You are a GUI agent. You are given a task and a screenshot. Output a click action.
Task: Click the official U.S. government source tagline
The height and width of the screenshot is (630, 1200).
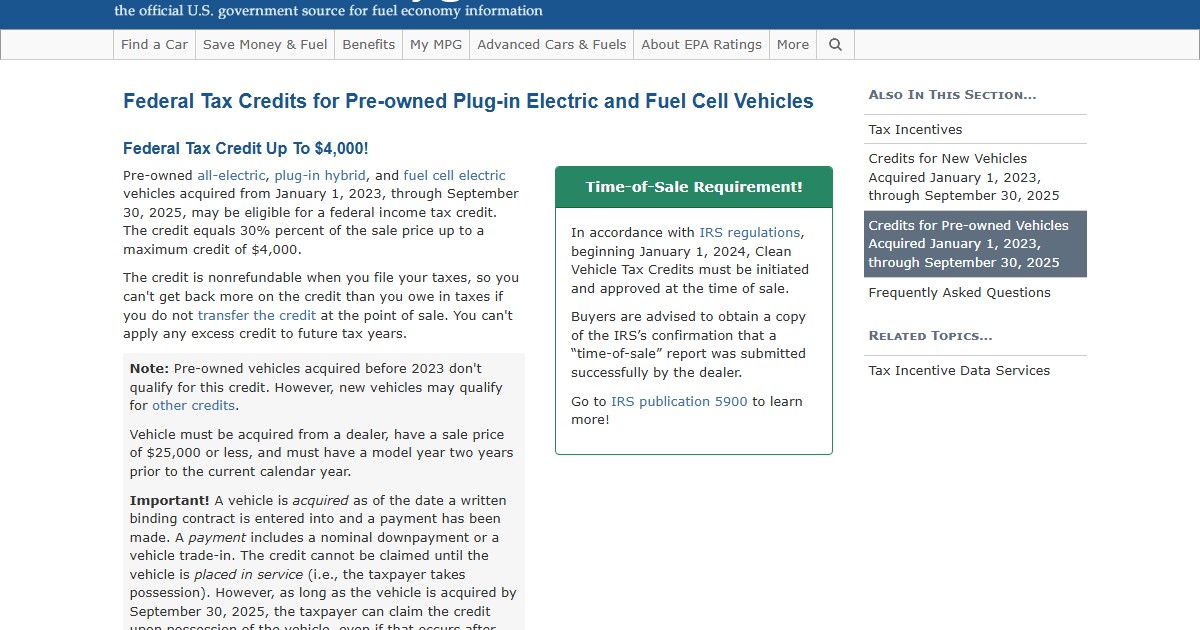tap(329, 11)
